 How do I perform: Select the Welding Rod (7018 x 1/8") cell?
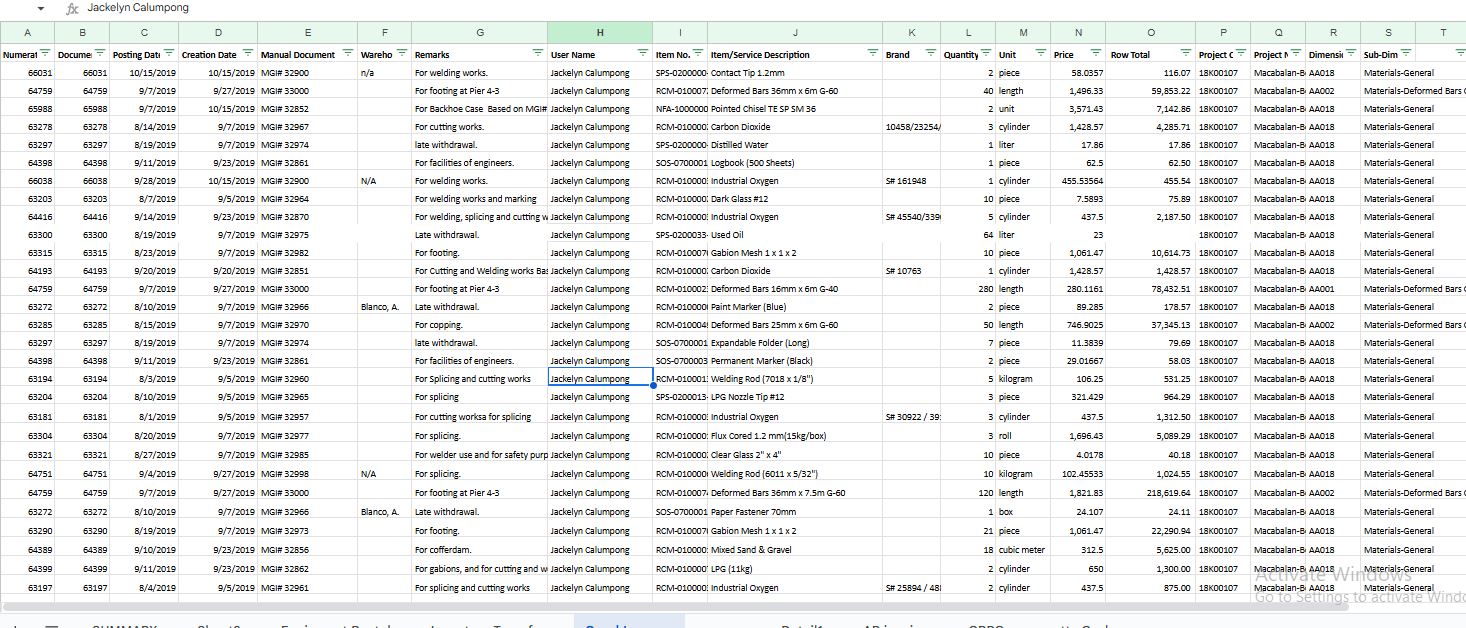[x=795, y=379]
